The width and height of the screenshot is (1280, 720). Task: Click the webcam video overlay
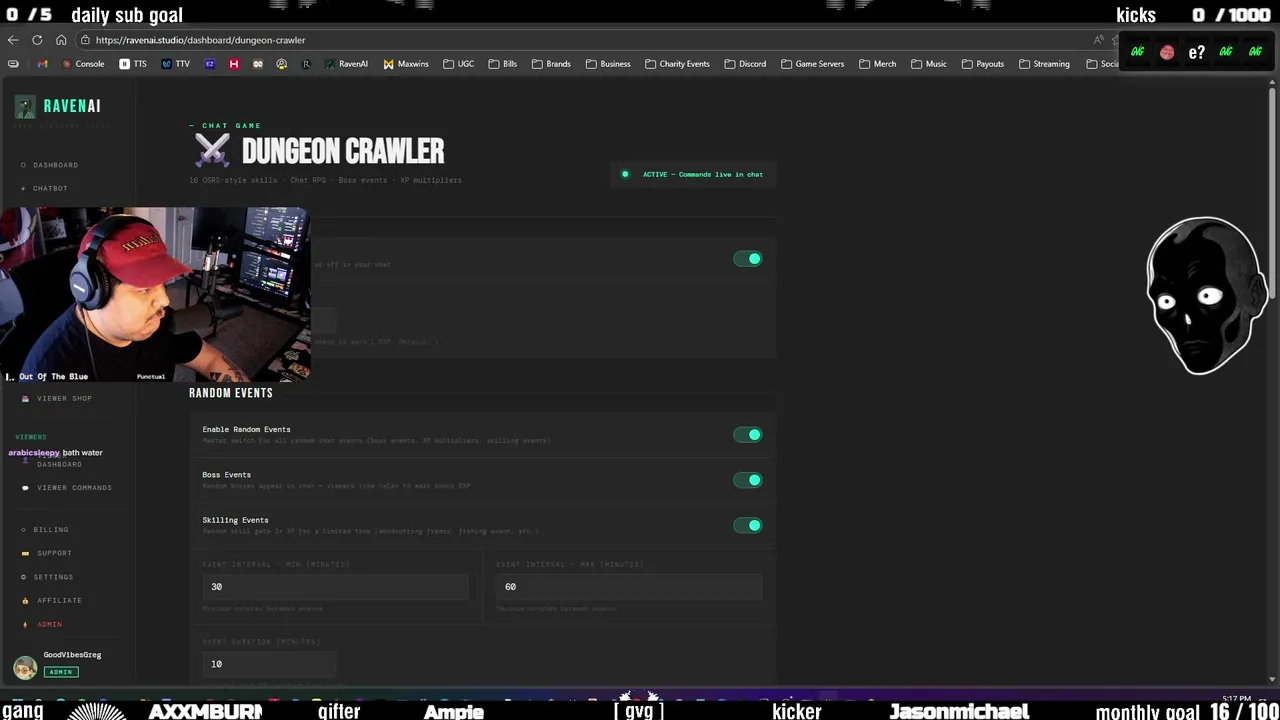pyautogui.click(x=155, y=295)
